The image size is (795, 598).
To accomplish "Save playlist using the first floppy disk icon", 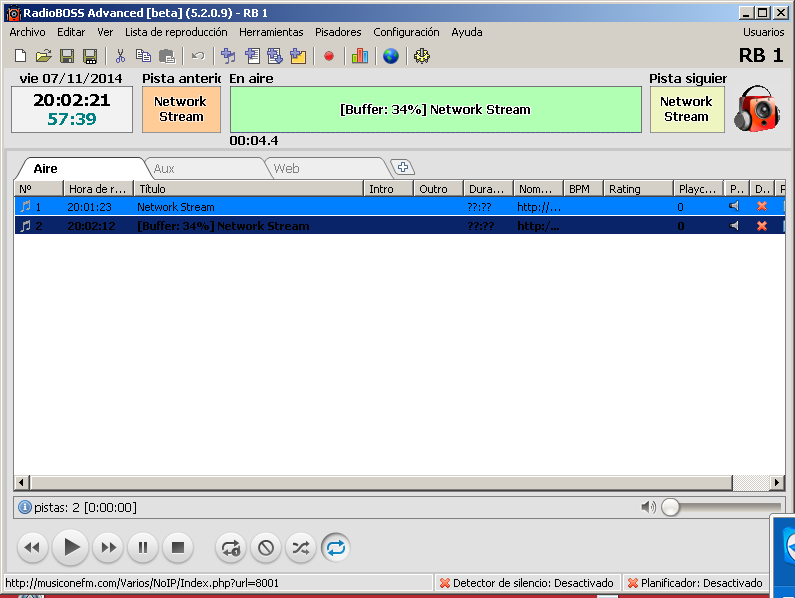I will pyautogui.click(x=67, y=56).
